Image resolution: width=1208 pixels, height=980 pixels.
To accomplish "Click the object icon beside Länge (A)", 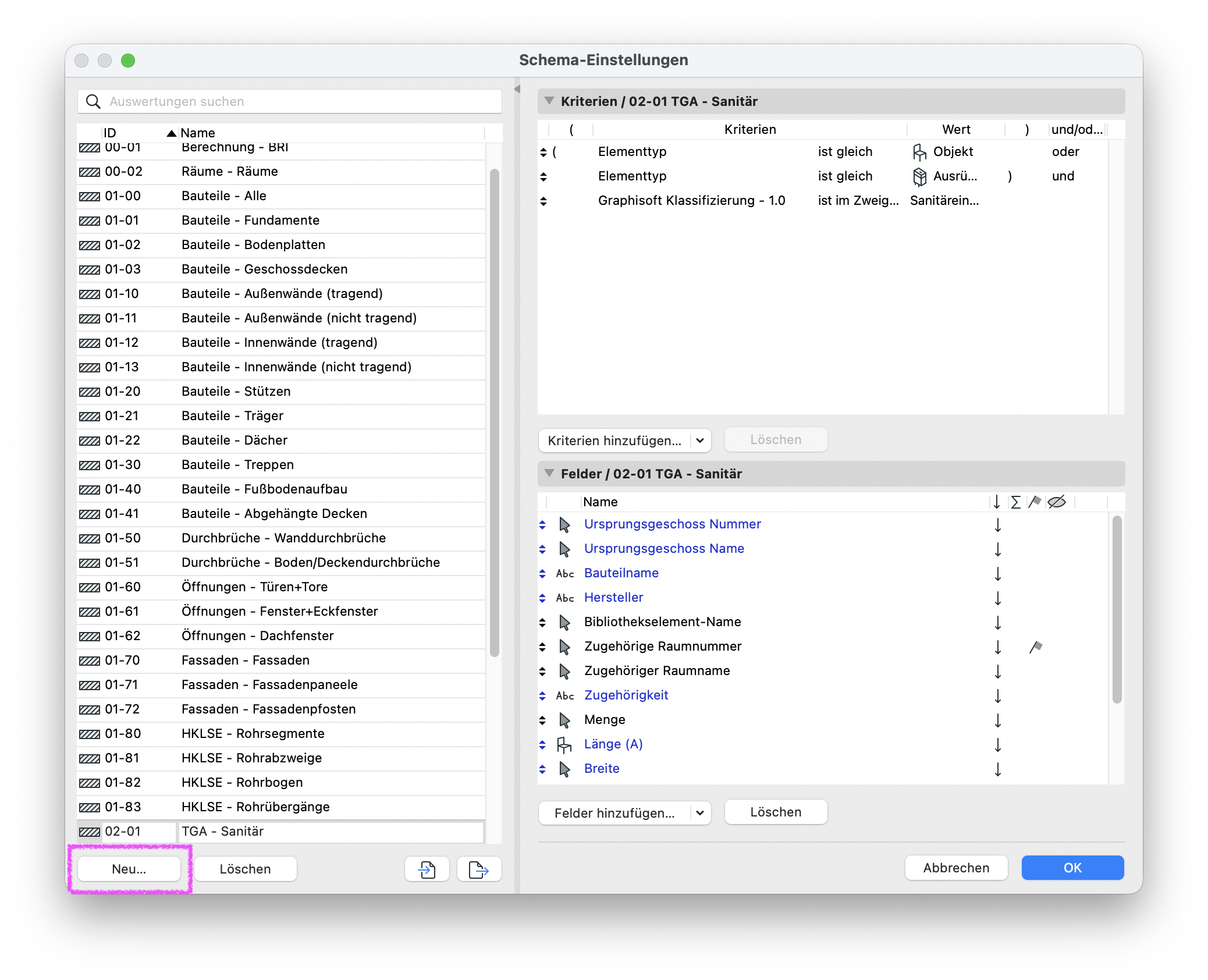I will [564, 744].
